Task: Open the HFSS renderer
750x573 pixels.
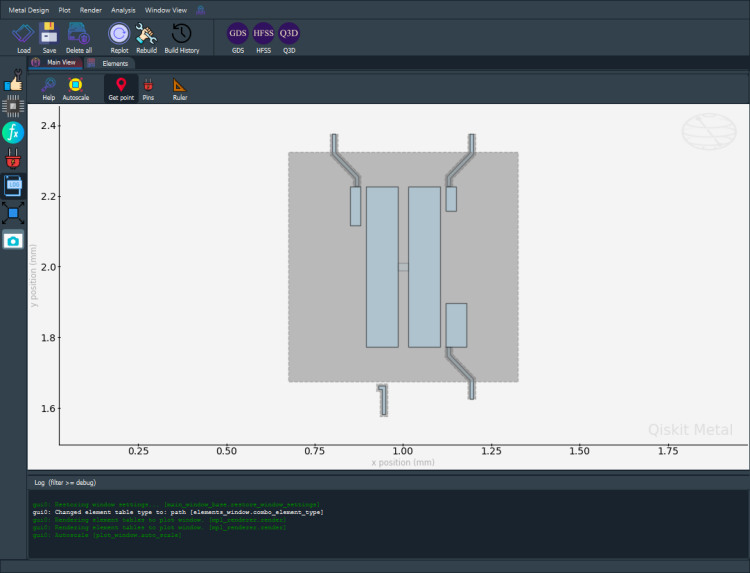Action: pos(264,38)
